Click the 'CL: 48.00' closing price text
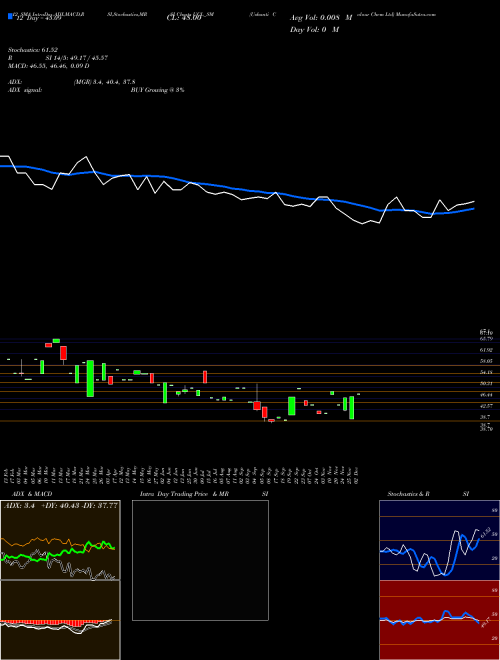Image resolution: width=500 pixels, height=660 pixels. 184,19
